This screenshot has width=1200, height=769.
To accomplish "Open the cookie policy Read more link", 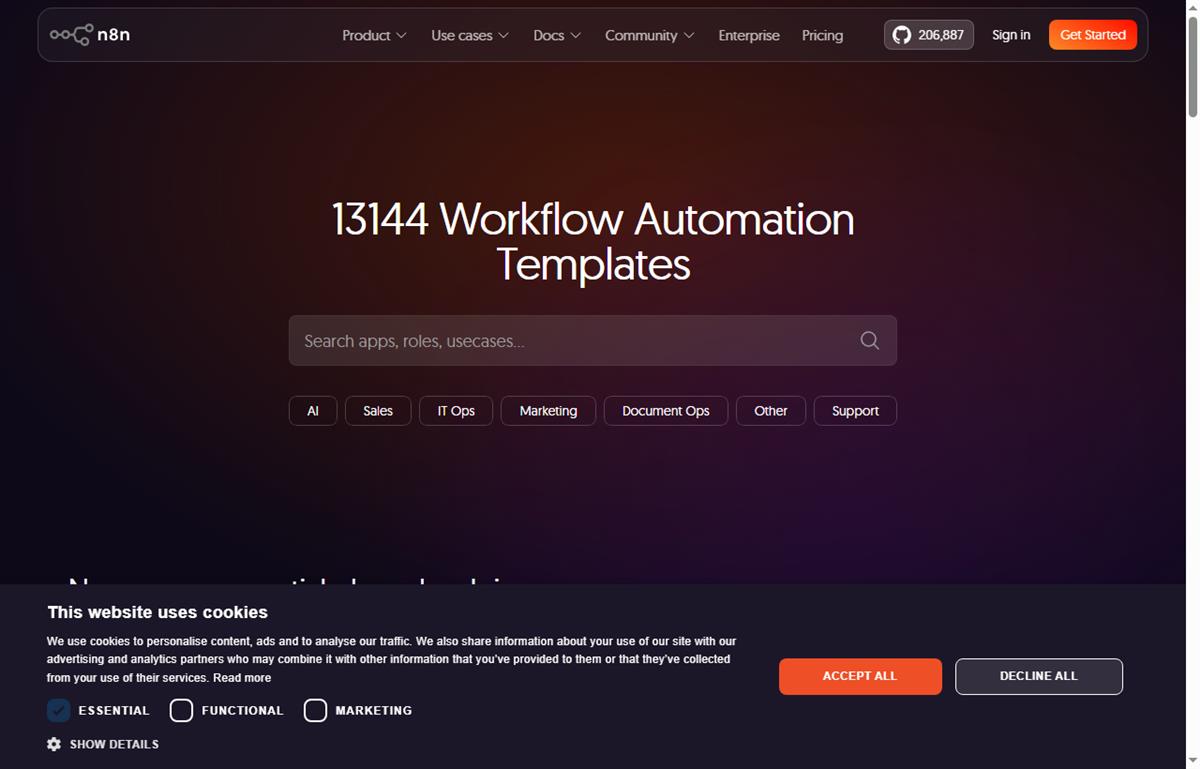I will point(242,678).
